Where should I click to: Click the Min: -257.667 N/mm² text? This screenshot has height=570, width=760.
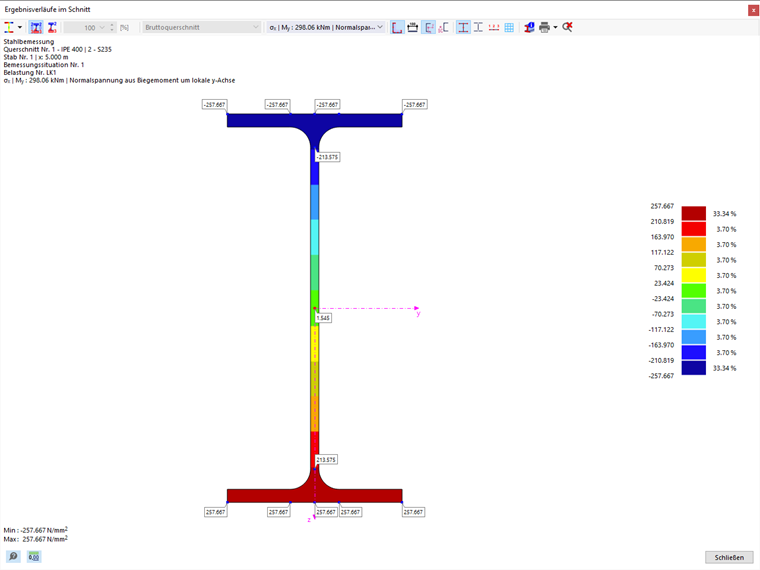(x=35, y=530)
